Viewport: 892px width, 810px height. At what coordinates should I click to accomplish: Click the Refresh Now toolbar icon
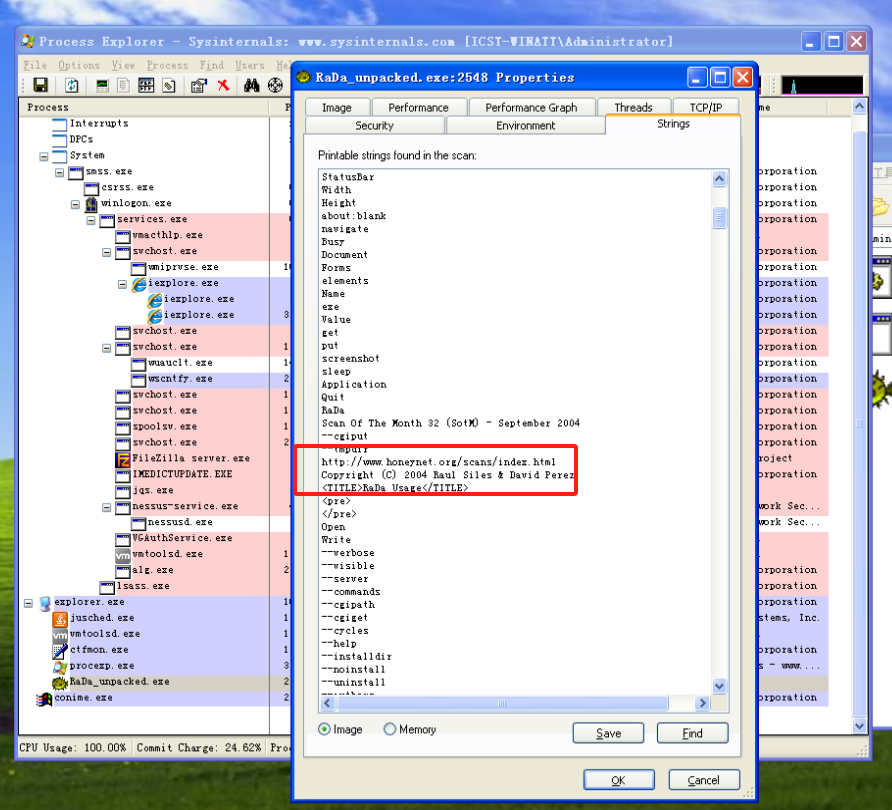(x=72, y=85)
